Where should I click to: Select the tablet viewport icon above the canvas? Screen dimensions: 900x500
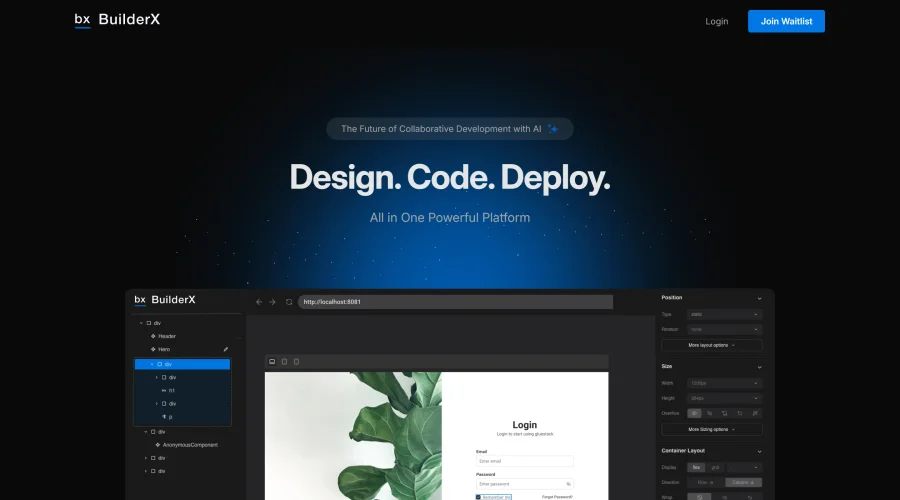(284, 362)
